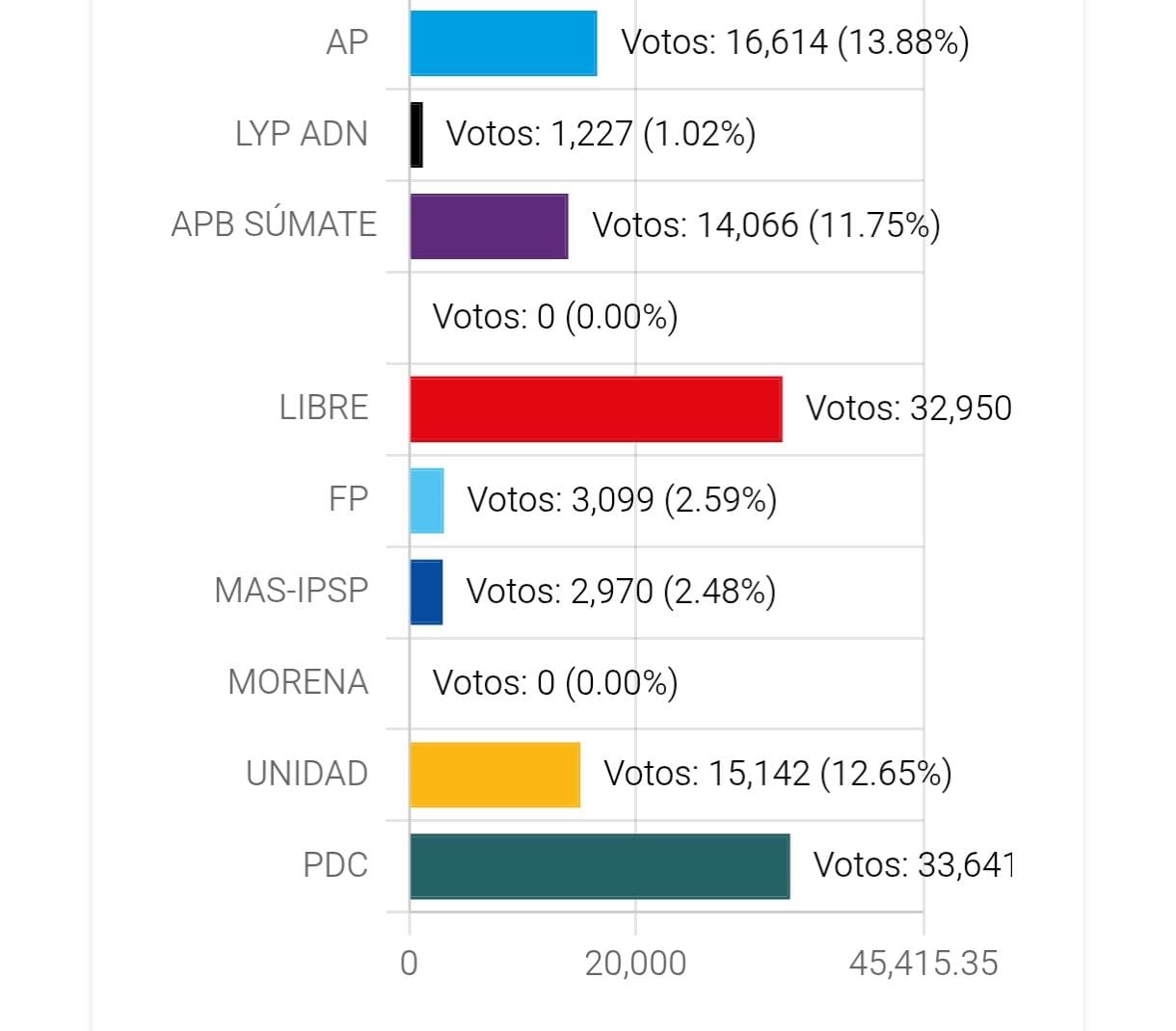The height and width of the screenshot is (1031, 1176).
Task: Click the MORENA party label
Action: pyautogui.click(x=298, y=682)
